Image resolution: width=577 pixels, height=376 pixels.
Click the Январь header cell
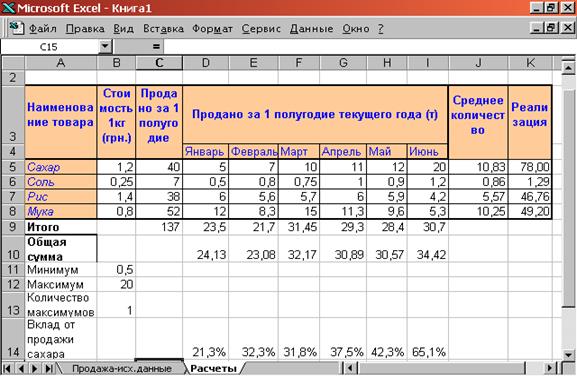[205, 152]
